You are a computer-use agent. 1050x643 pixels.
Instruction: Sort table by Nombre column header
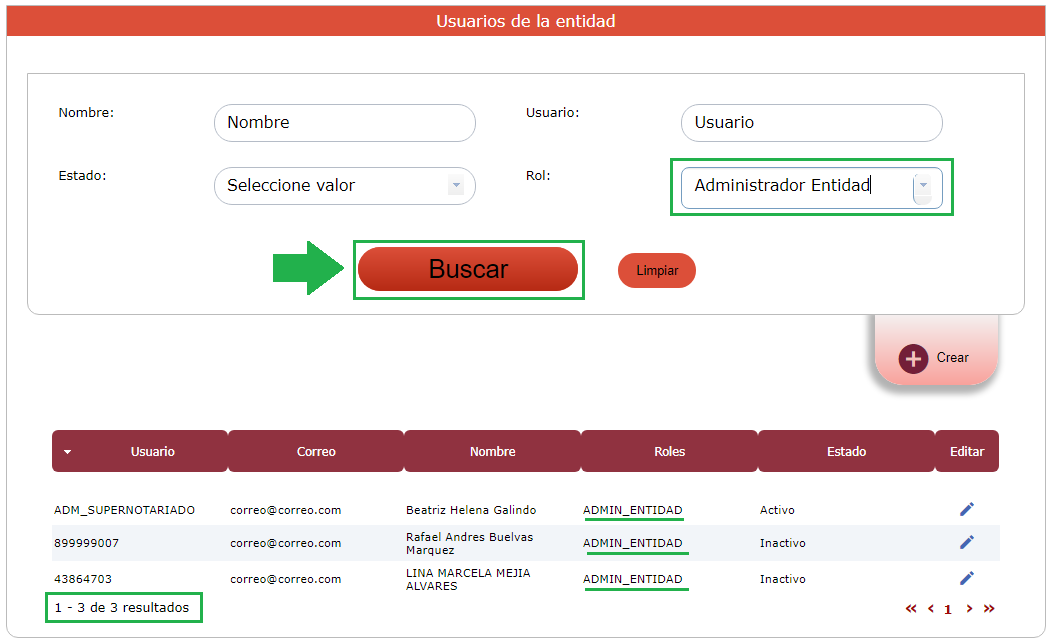point(492,451)
